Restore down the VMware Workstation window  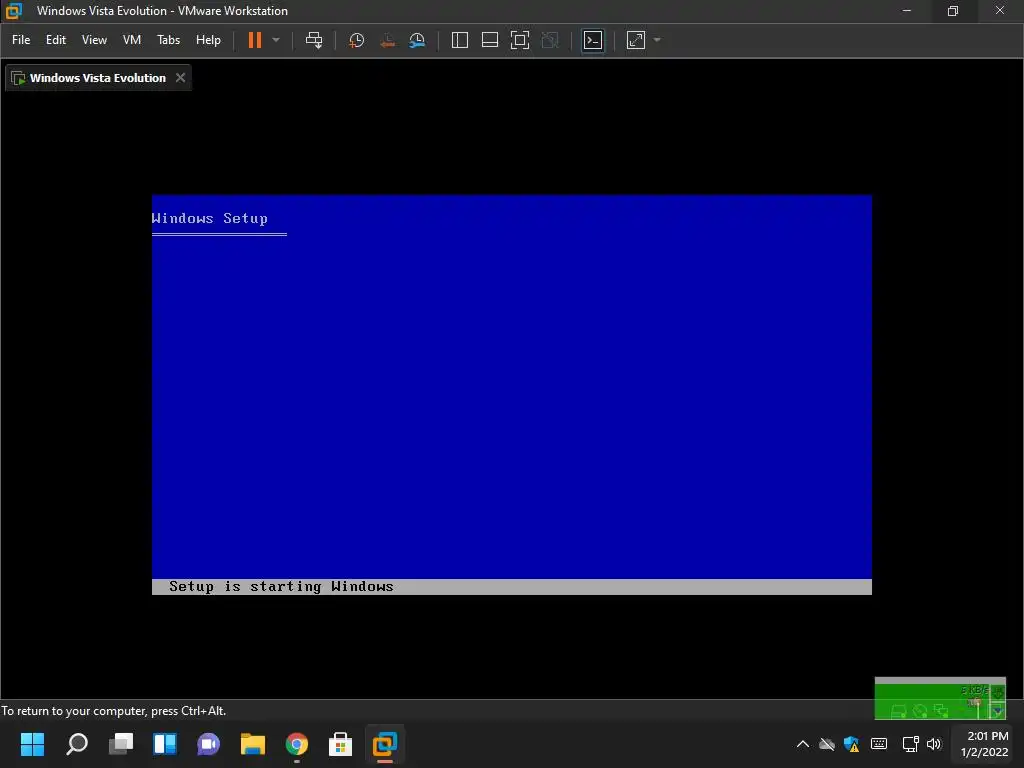tap(953, 10)
